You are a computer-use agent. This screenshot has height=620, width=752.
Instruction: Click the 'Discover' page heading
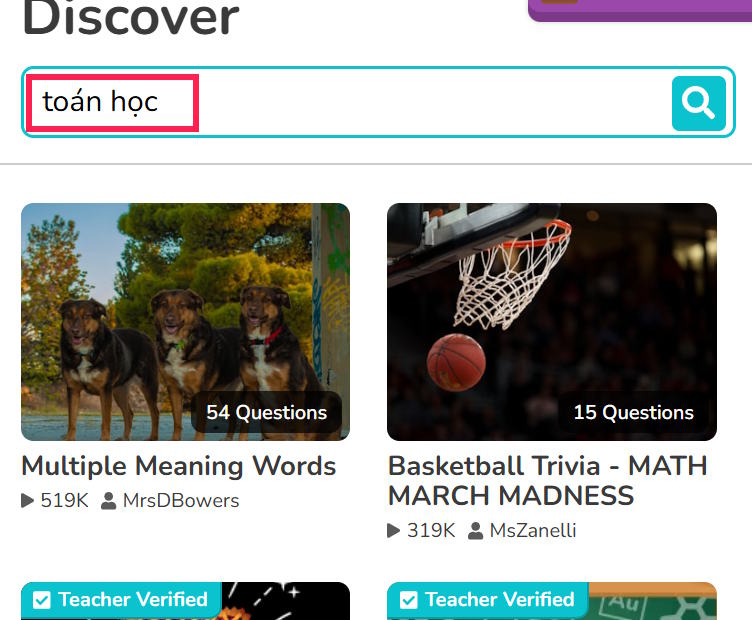click(x=130, y=17)
